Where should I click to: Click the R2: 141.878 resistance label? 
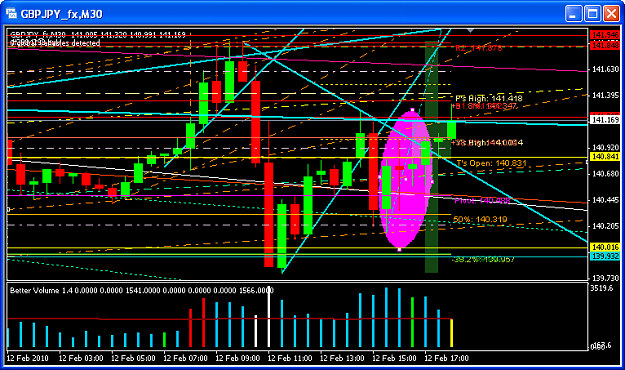(479, 48)
